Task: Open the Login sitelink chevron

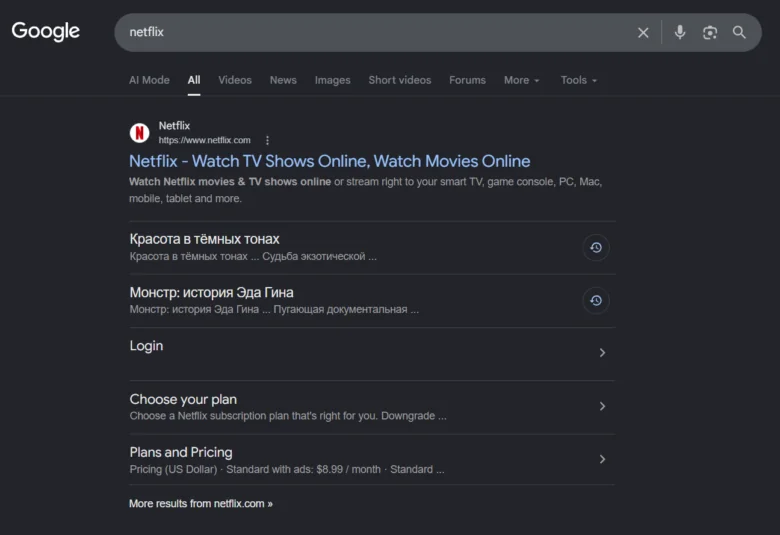Action: tap(602, 353)
